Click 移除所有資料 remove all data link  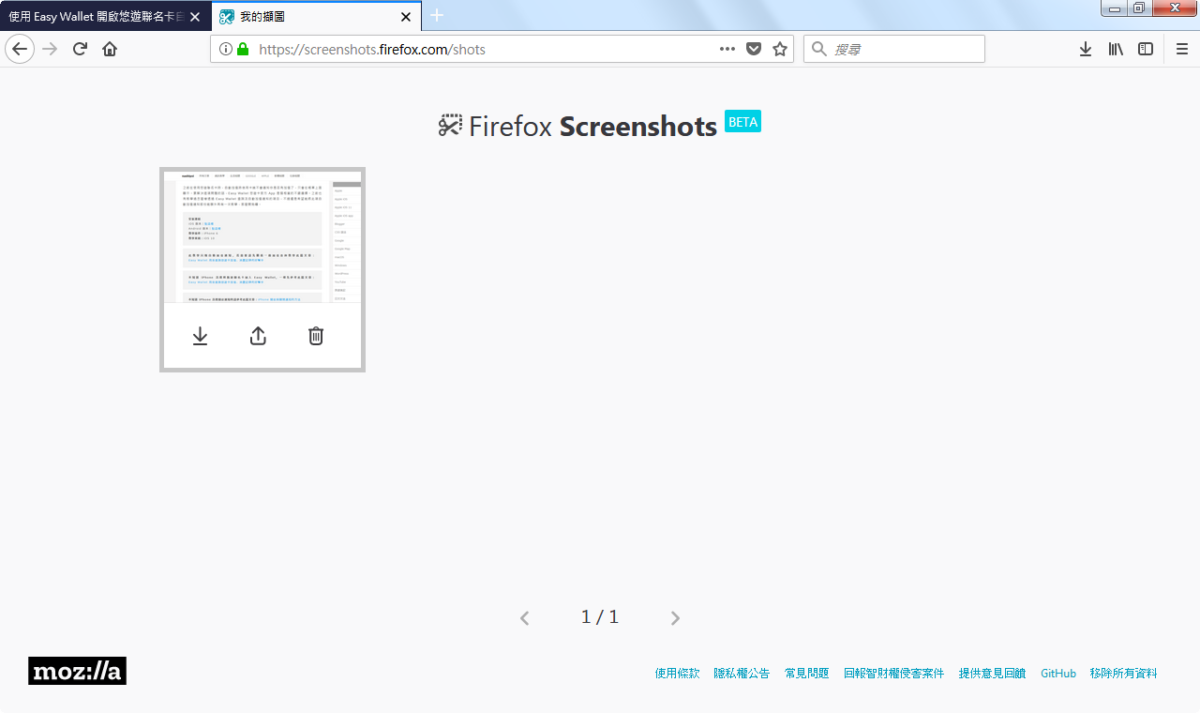1124,674
